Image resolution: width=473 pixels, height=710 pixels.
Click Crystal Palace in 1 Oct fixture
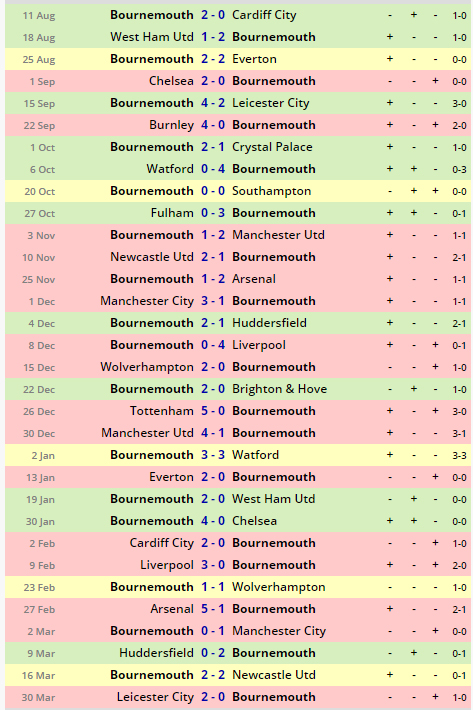coord(272,147)
